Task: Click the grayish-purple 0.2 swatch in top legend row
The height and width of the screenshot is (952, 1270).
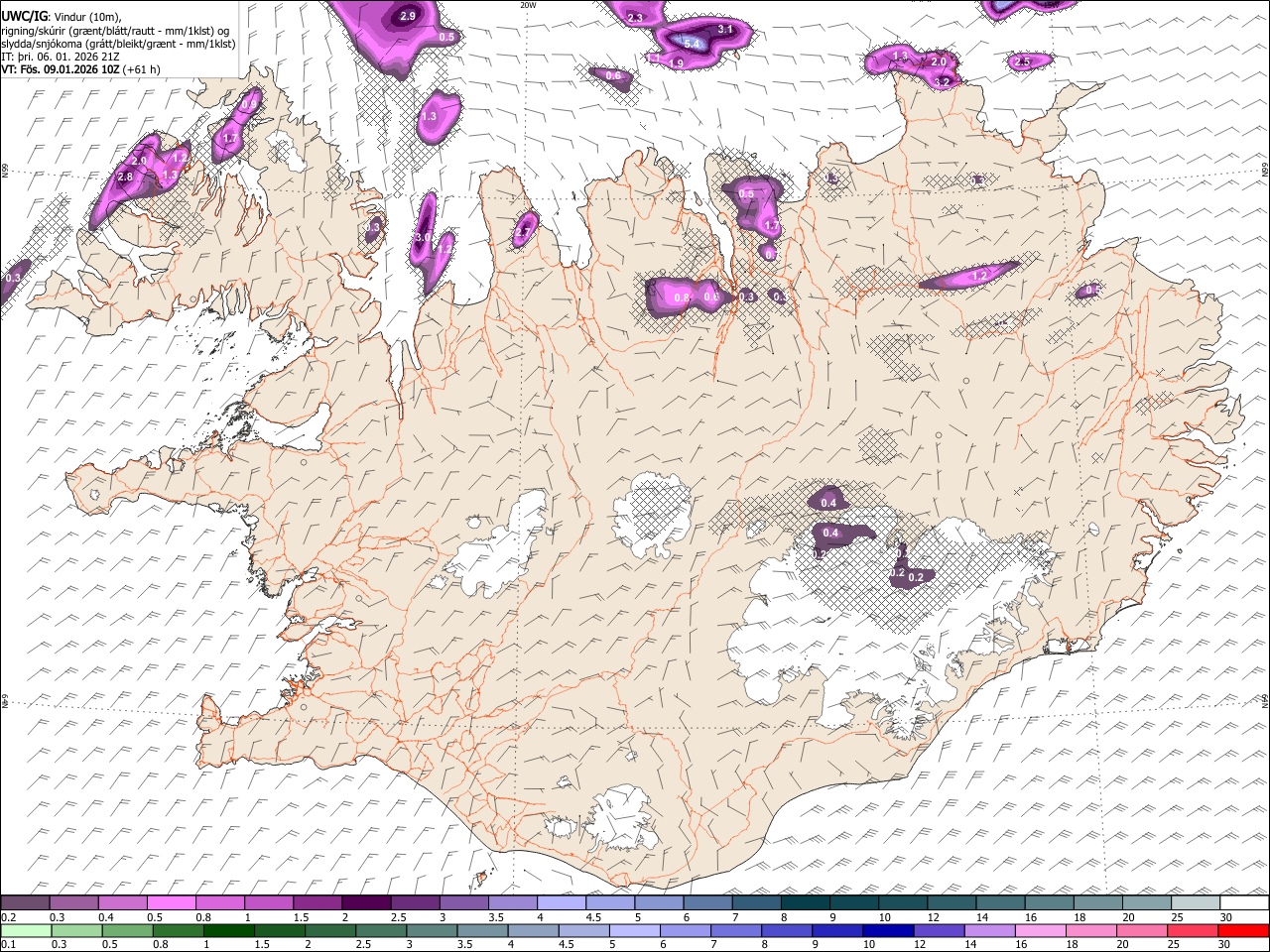Action: tap(25, 903)
